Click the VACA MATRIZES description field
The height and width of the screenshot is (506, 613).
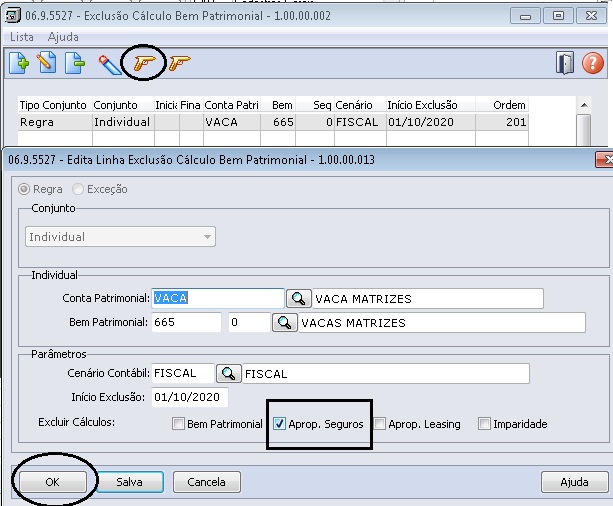pyautogui.click(x=428, y=299)
